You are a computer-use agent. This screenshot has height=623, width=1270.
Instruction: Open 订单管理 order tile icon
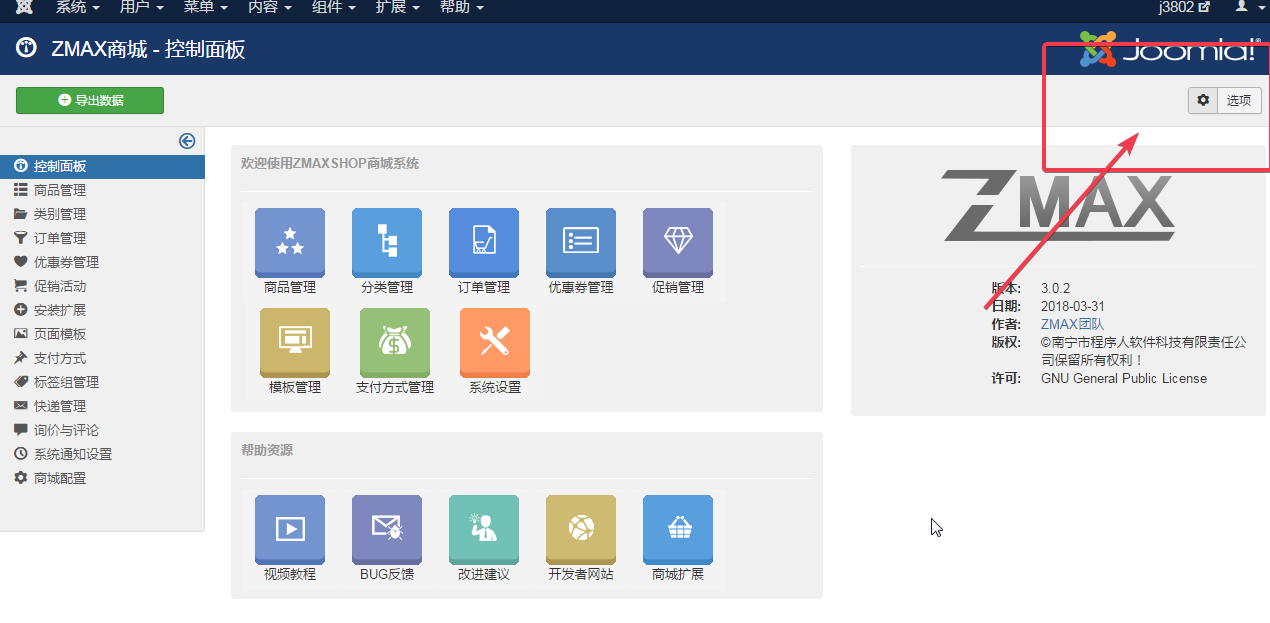point(484,242)
